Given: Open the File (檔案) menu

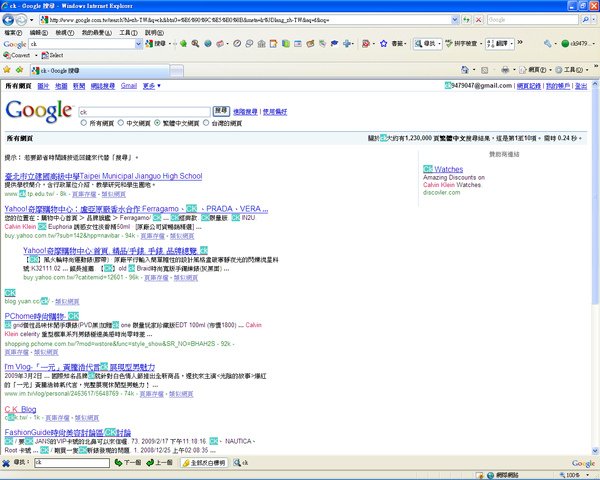Looking at the screenshot, I should (x=13, y=33).
